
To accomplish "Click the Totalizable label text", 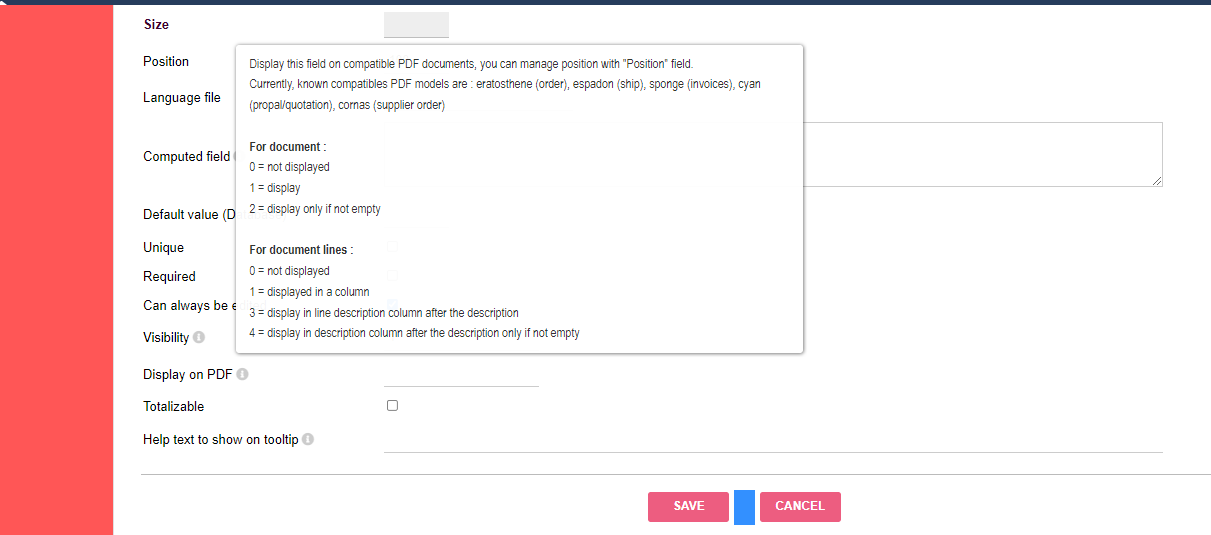I will (174, 407).
